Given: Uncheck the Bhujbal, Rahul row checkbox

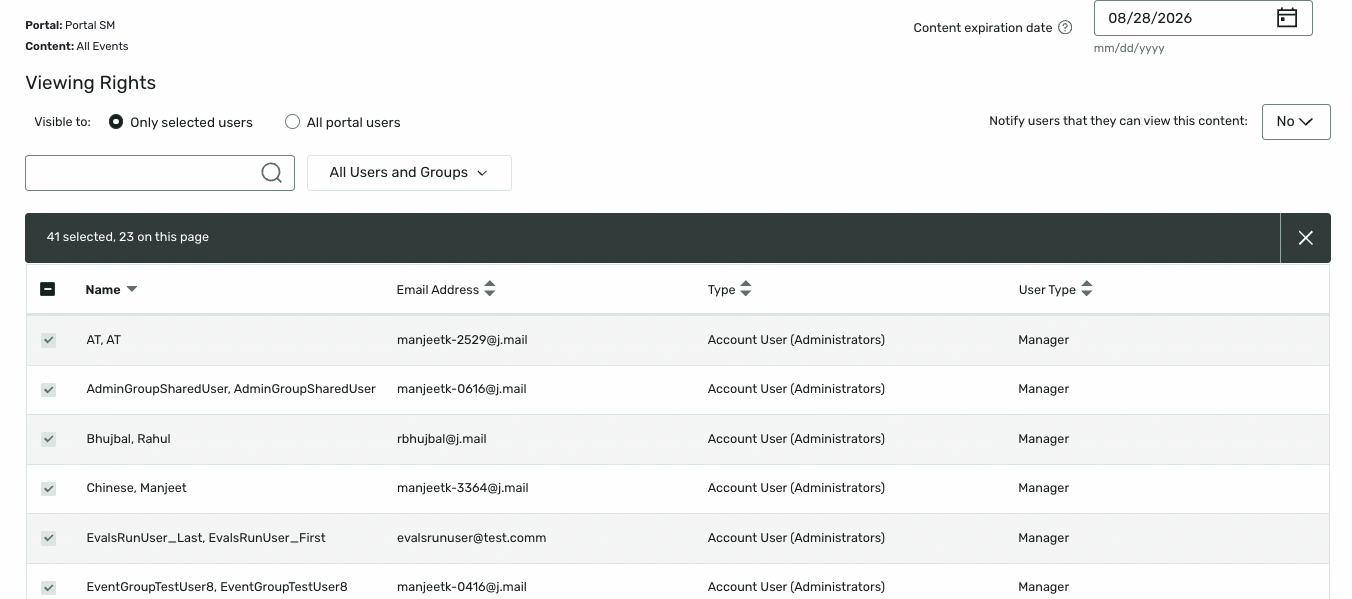Looking at the screenshot, I should click(48, 439).
